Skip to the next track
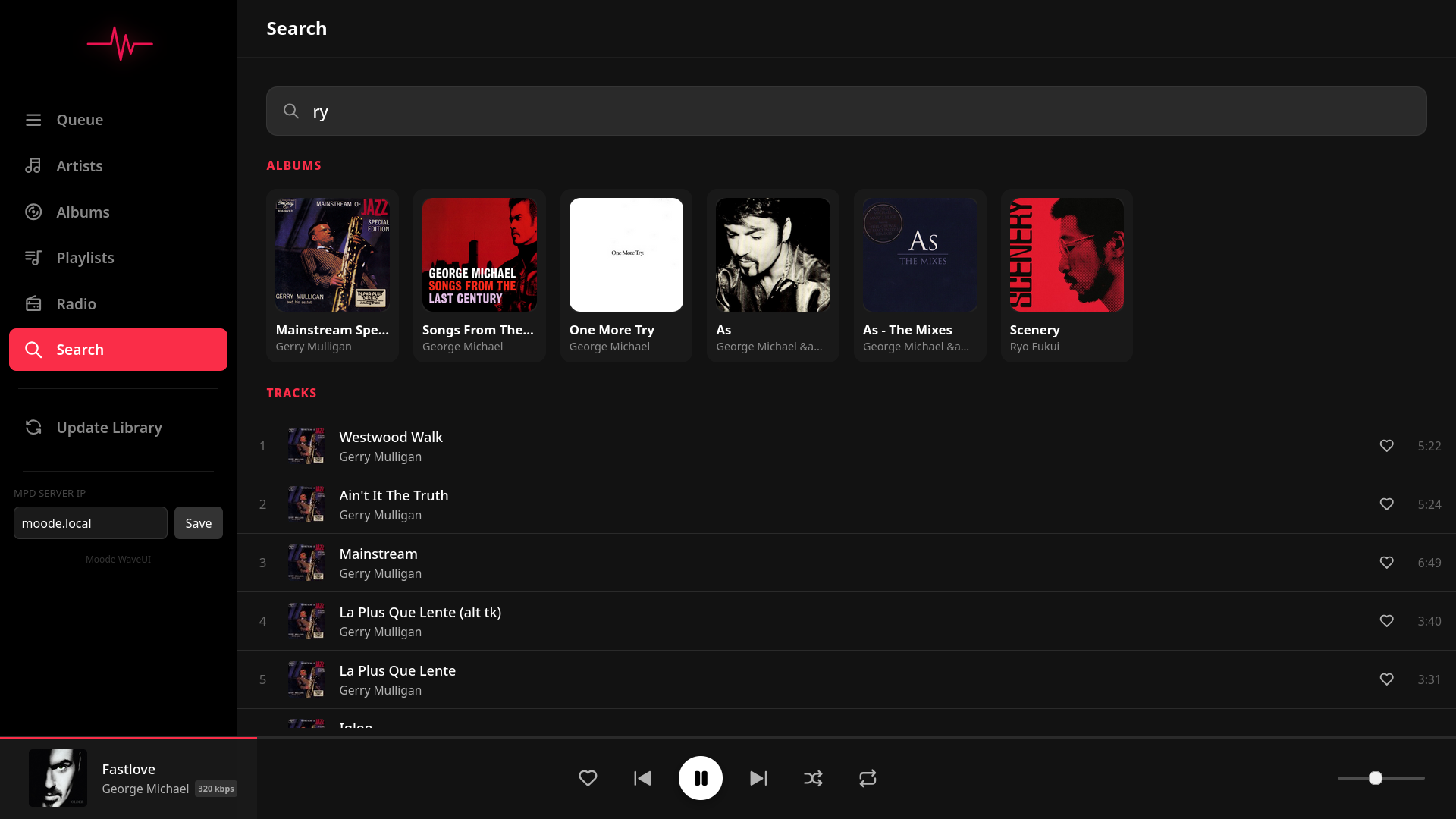 pyautogui.click(x=758, y=778)
